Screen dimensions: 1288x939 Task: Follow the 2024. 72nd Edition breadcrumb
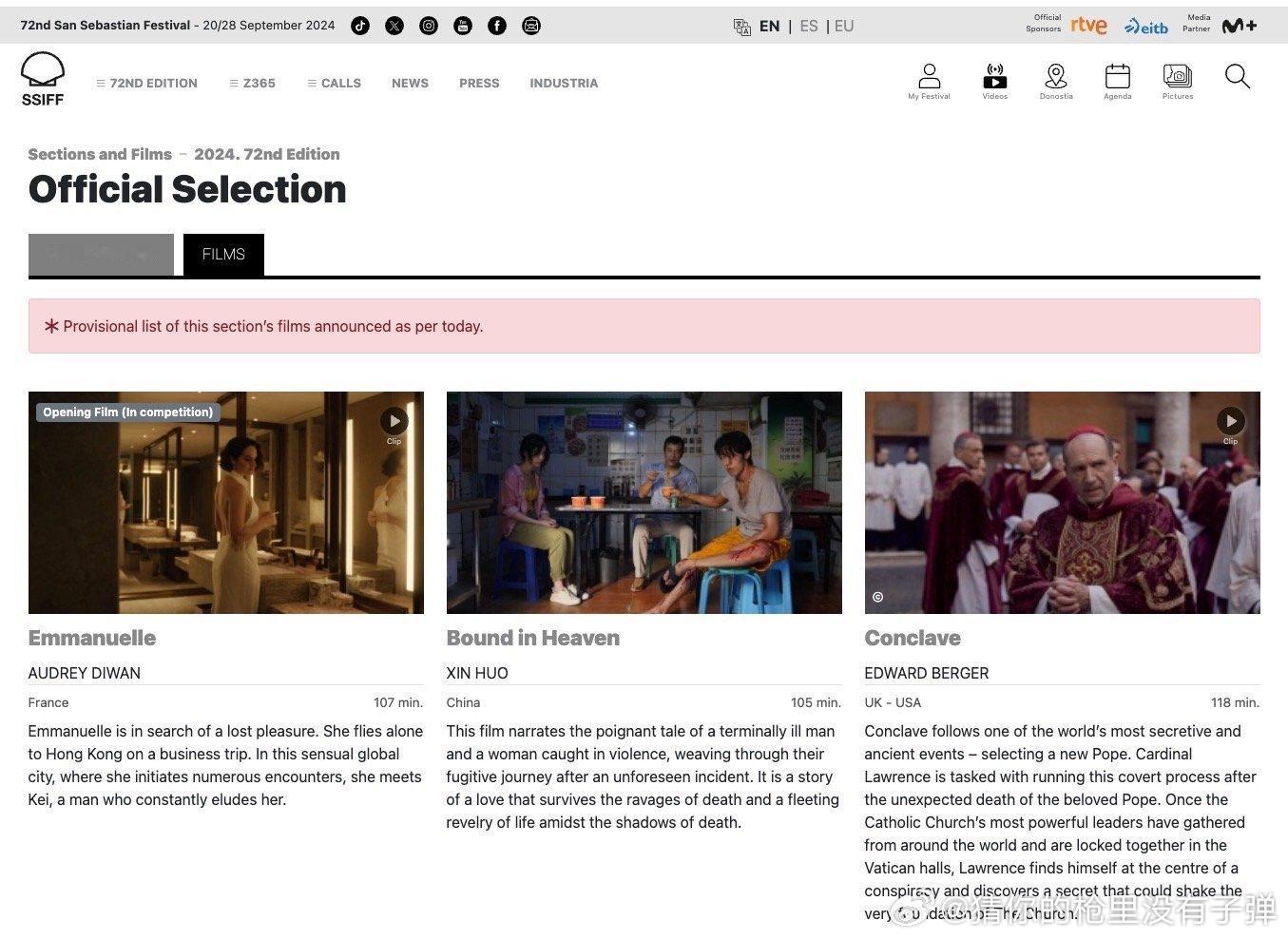pos(266,154)
